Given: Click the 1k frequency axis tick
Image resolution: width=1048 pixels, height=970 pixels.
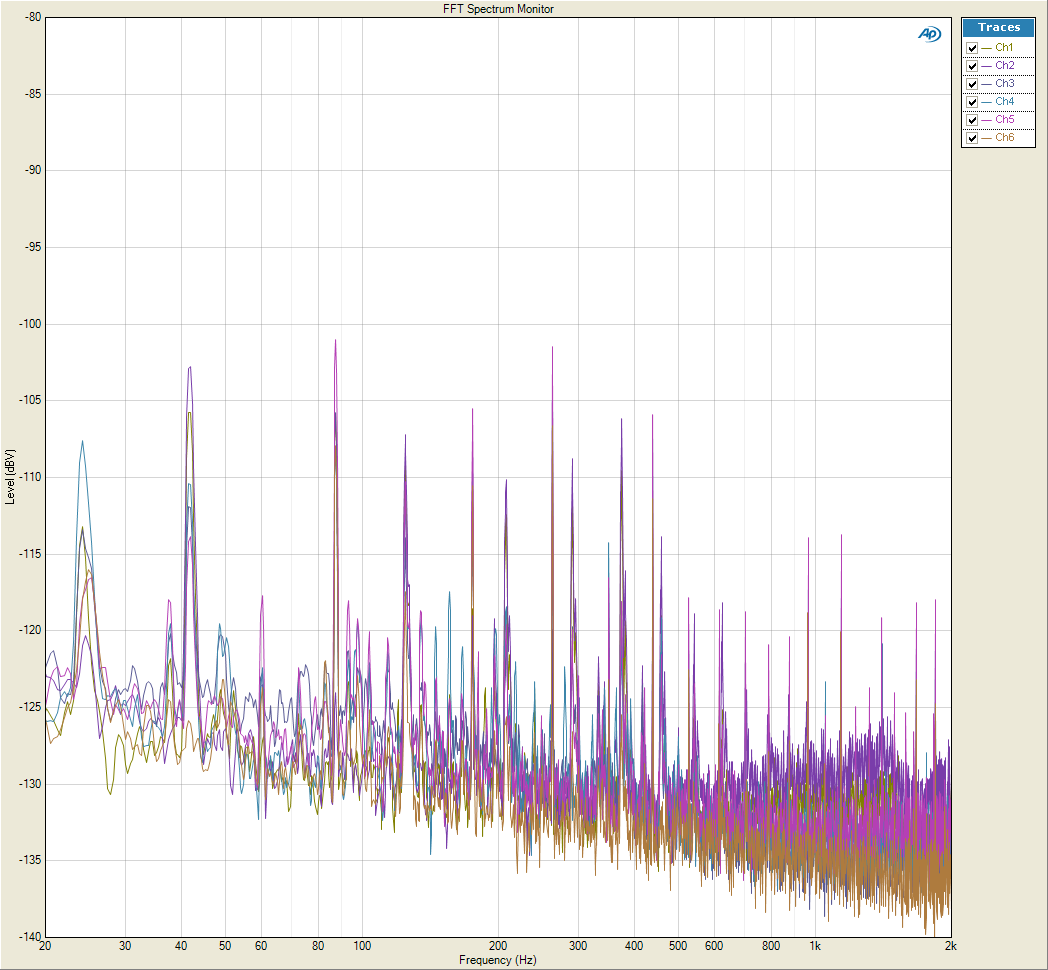Looking at the screenshot, I should (815, 946).
